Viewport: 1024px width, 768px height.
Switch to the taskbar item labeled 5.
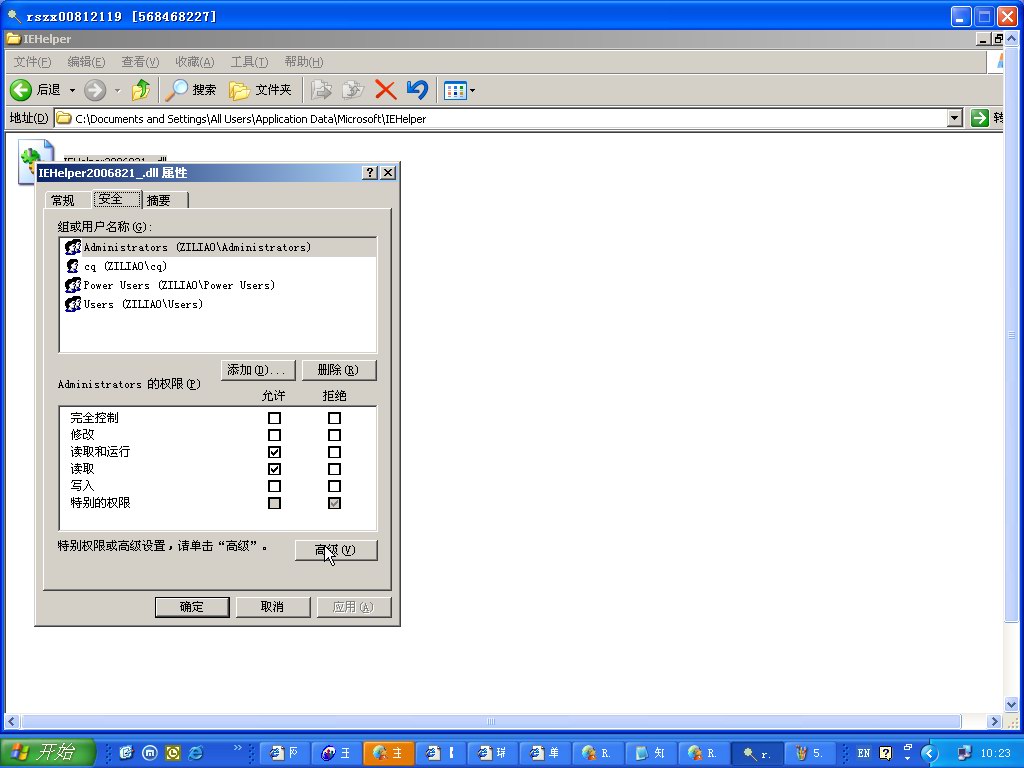808,753
